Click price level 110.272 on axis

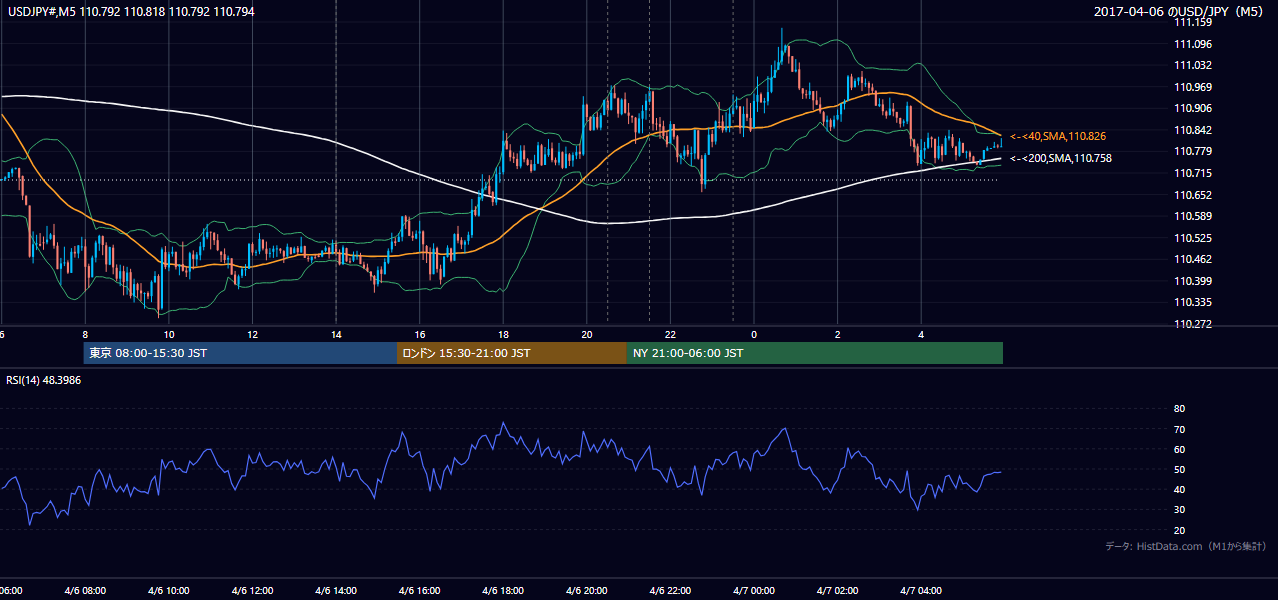tap(1193, 324)
